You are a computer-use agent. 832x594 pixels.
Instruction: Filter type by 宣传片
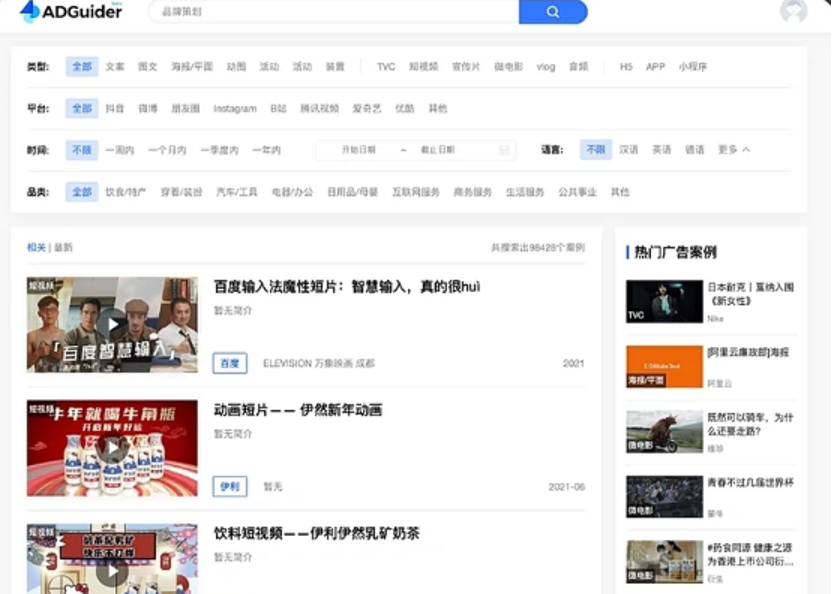(x=466, y=67)
